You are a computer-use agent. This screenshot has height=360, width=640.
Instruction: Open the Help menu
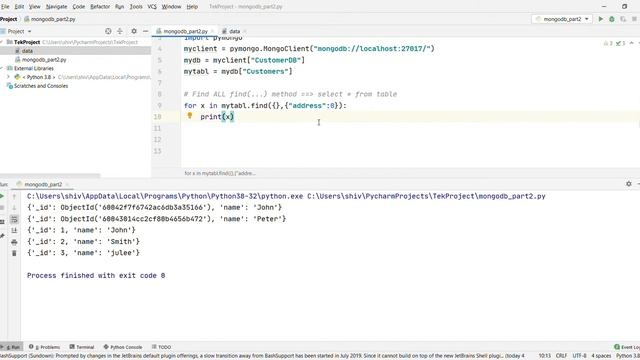click(x=192, y=7)
